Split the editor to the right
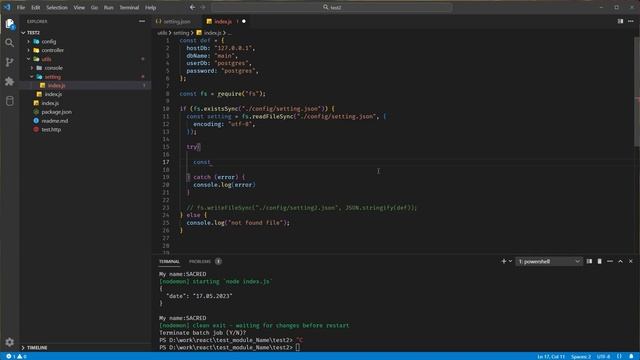This screenshot has height=360, width=640. coord(620,21)
